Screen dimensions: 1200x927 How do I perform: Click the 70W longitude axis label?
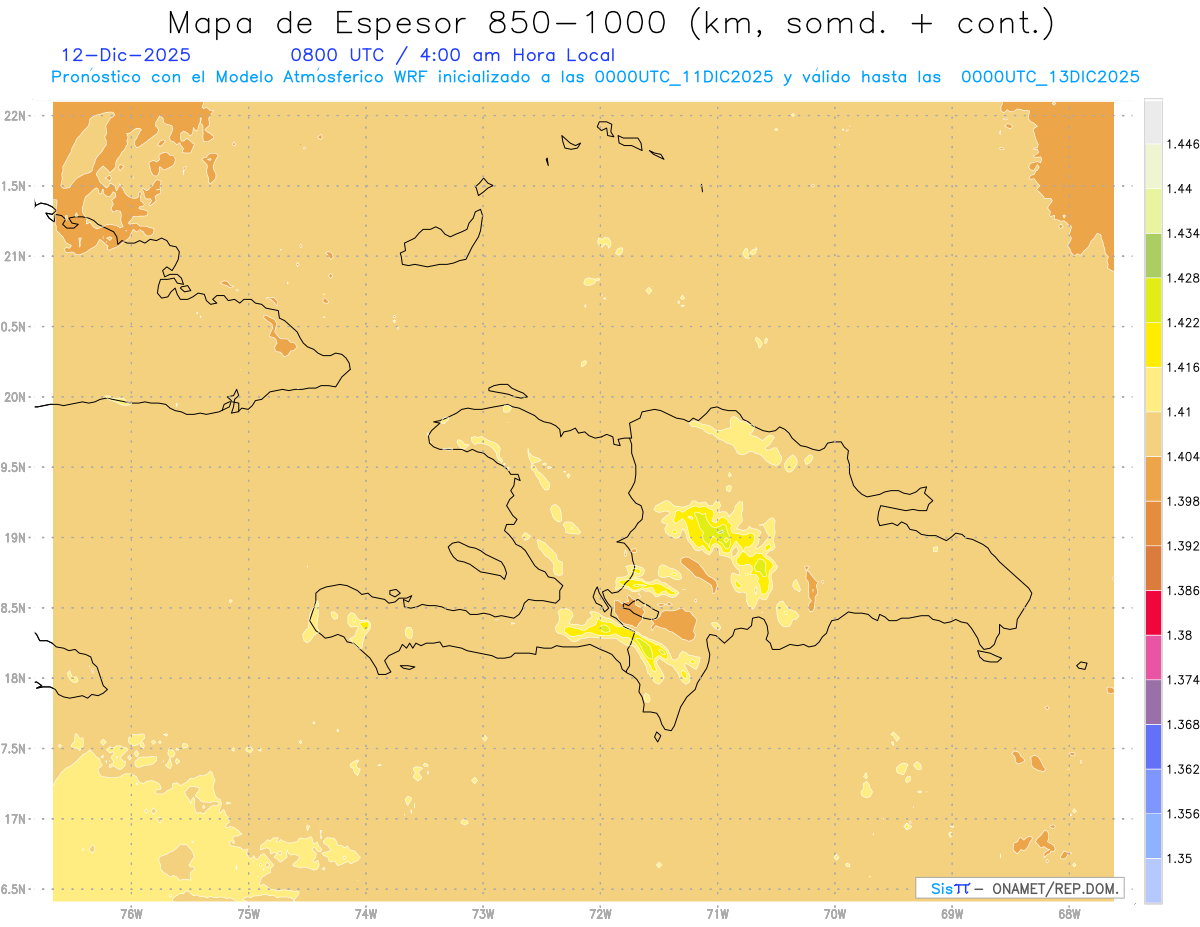pyautogui.click(x=835, y=913)
